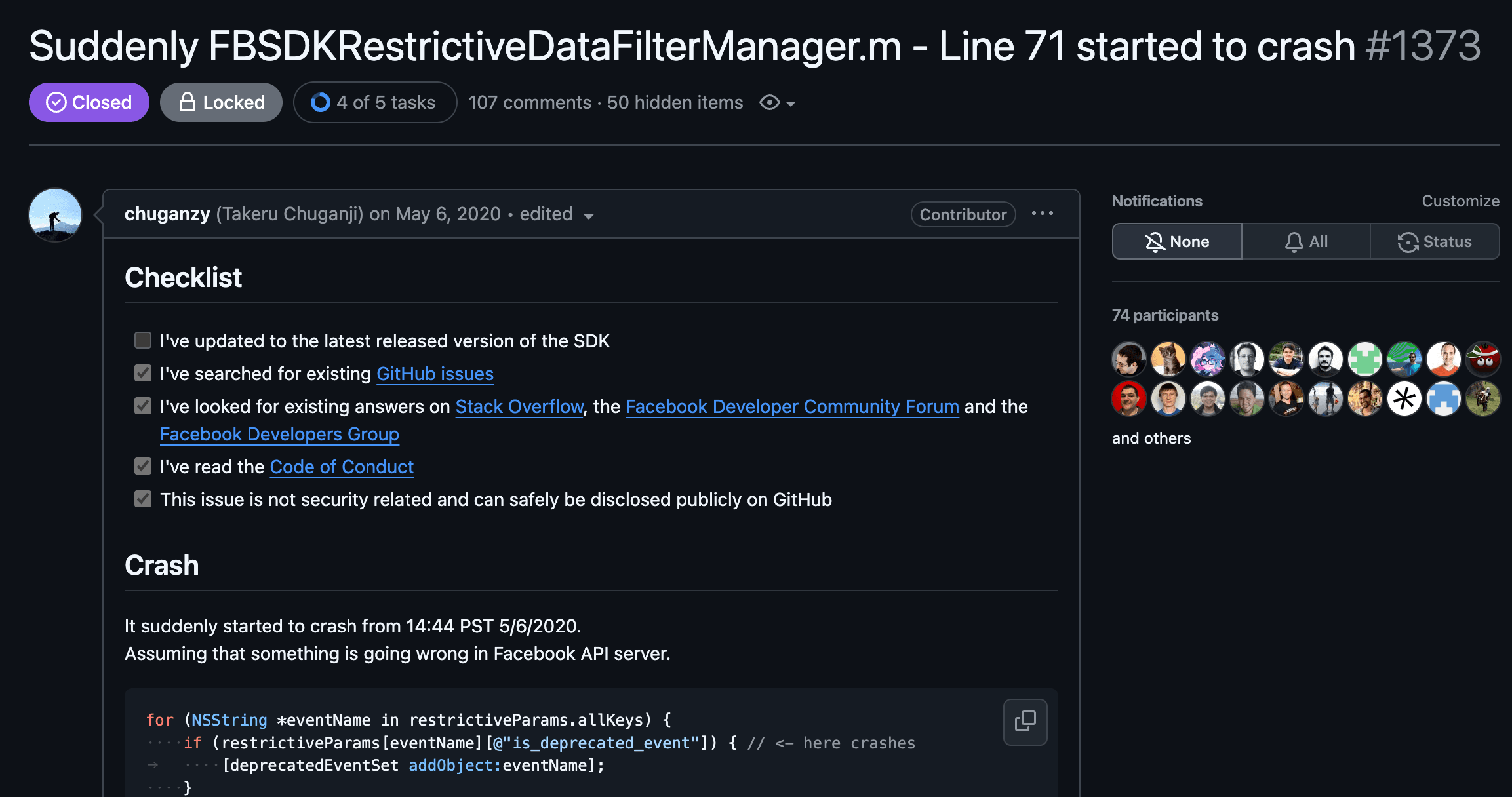
Task: Open Facebook Developers Group link
Action: [279, 434]
